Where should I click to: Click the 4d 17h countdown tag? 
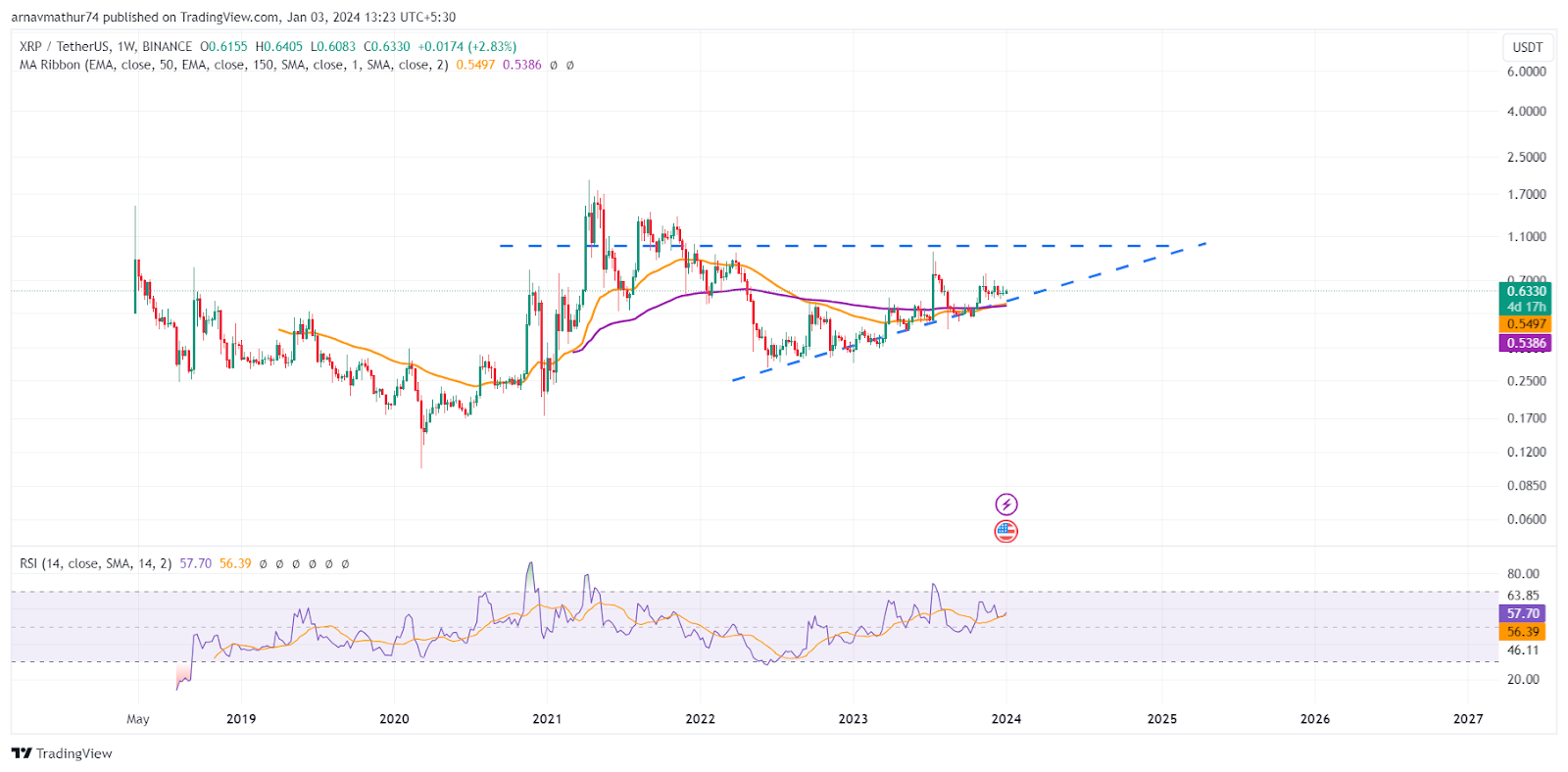[1526, 307]
